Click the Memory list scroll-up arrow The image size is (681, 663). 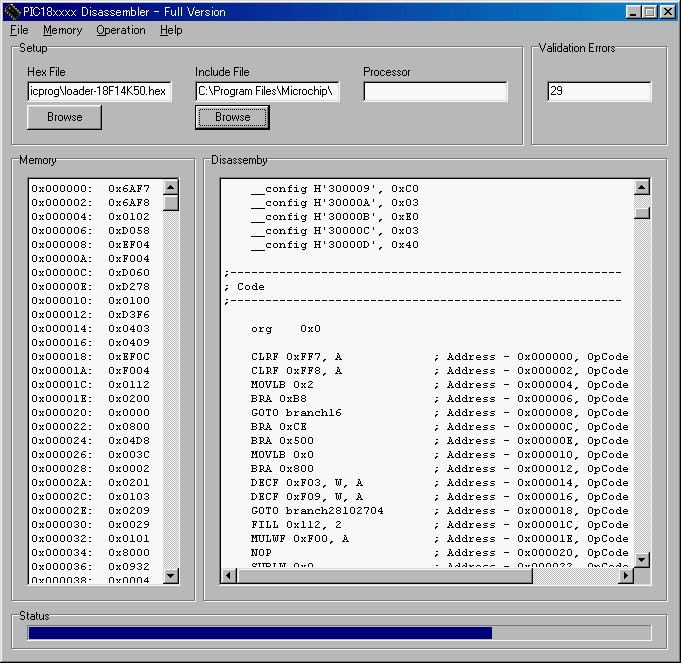[171, 187]
